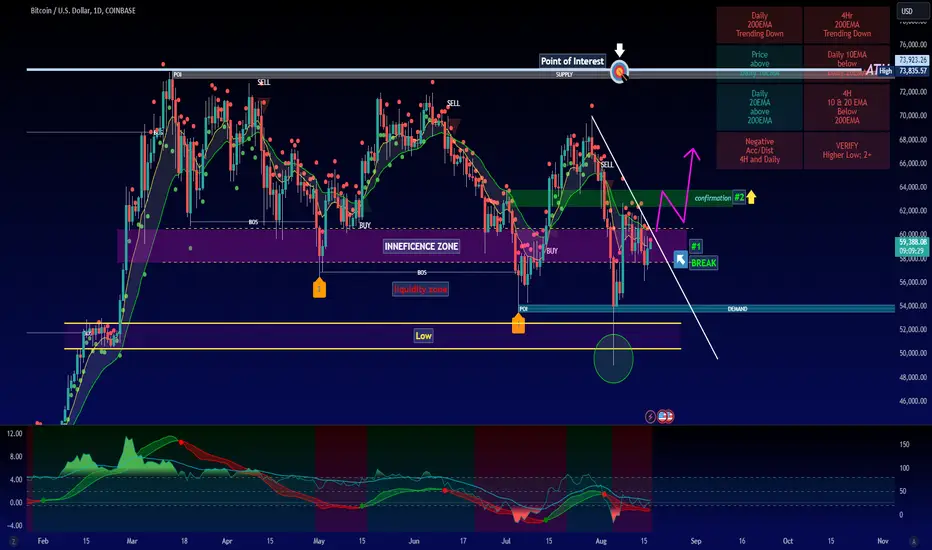
Task: Click the 76,000.00 price axis value
Action: (912, 45)
